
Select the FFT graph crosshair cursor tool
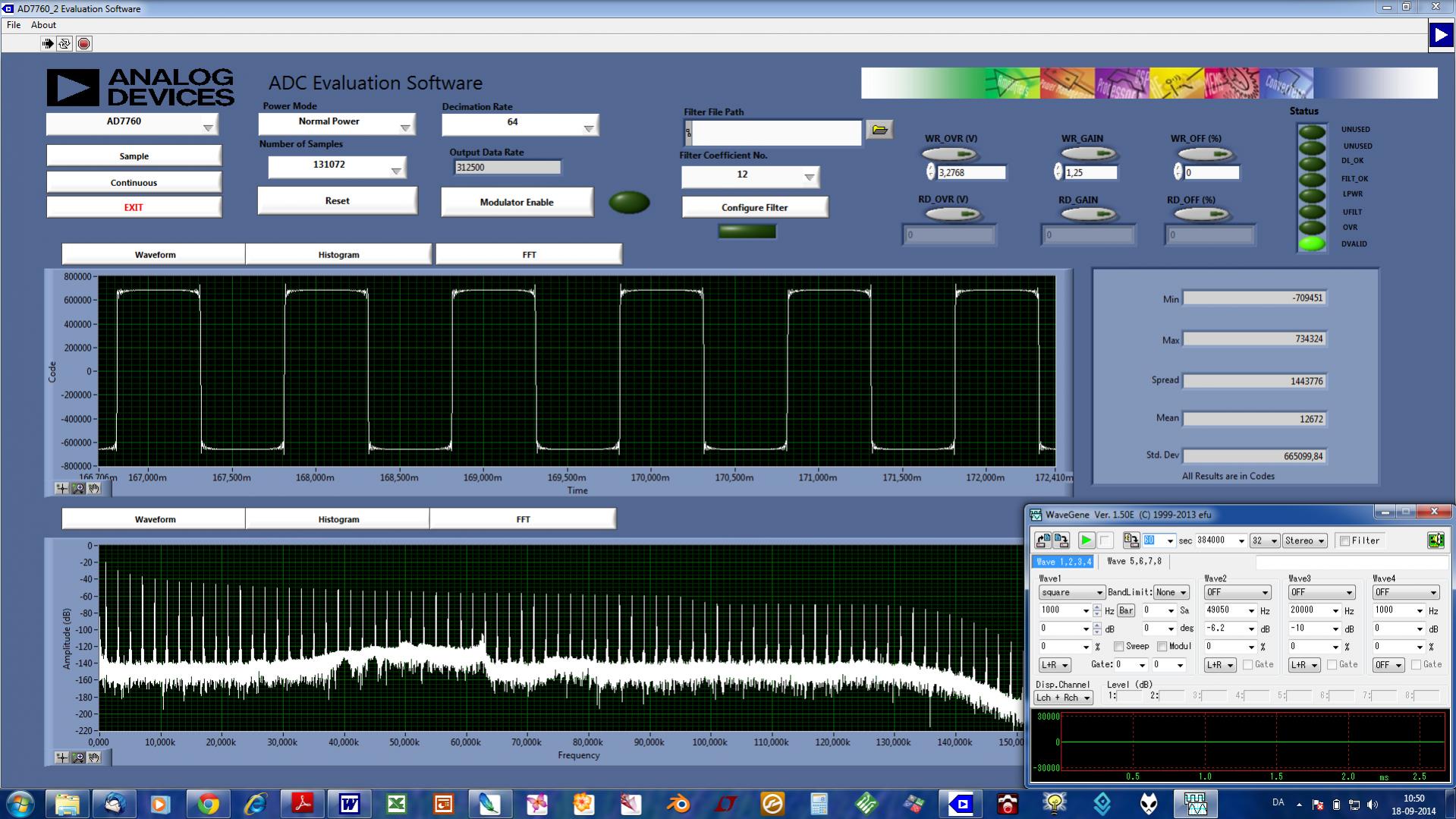point(61,757)
